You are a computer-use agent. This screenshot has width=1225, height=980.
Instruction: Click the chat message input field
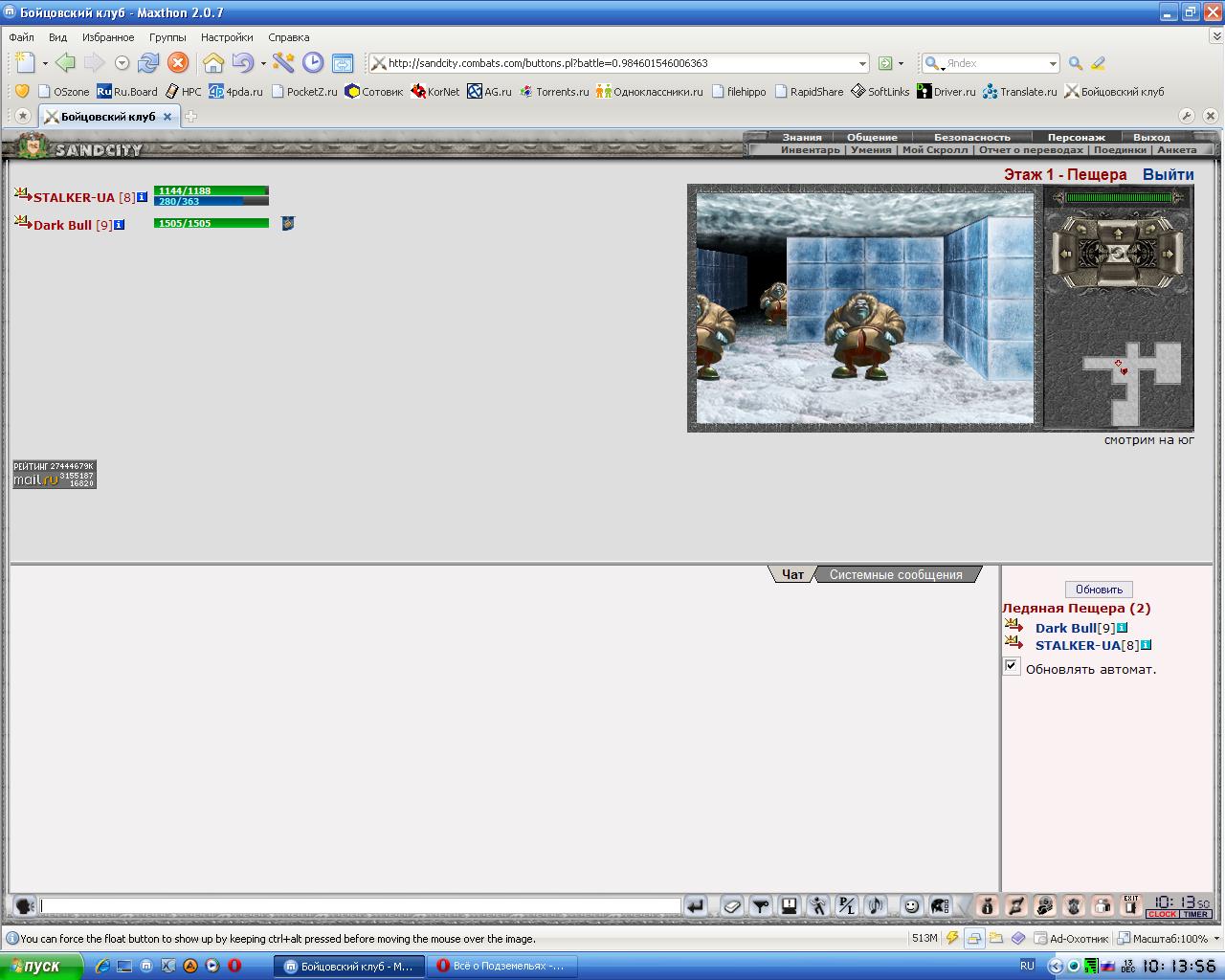pos(360,905)
